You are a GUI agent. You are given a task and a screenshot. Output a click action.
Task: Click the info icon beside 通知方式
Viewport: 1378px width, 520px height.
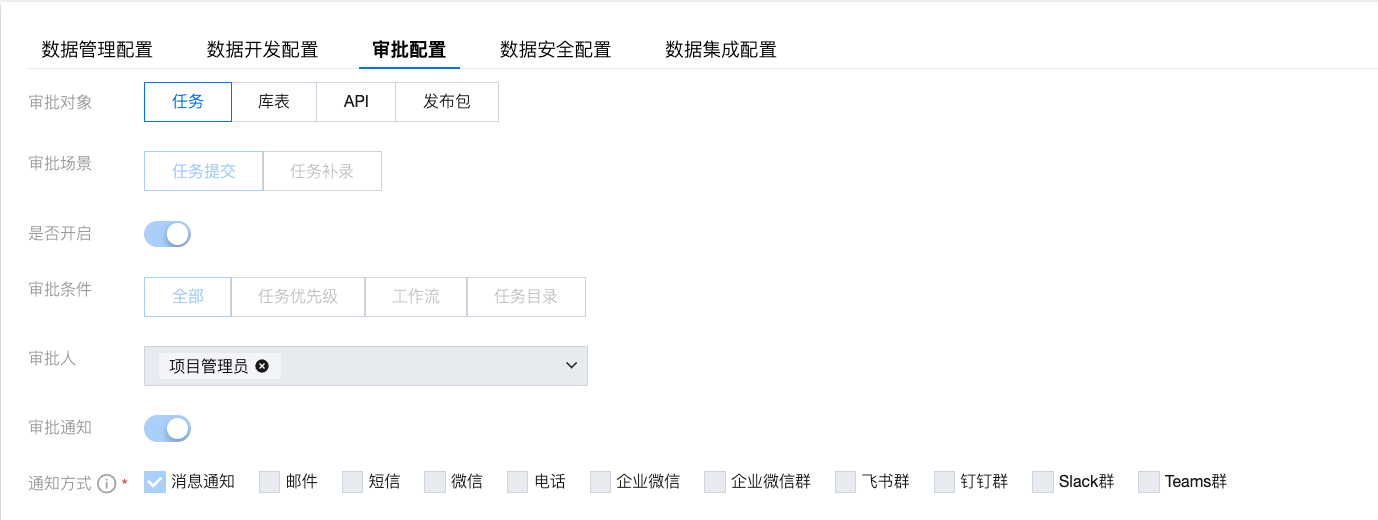pyautogui.click(x=107, y=483)
